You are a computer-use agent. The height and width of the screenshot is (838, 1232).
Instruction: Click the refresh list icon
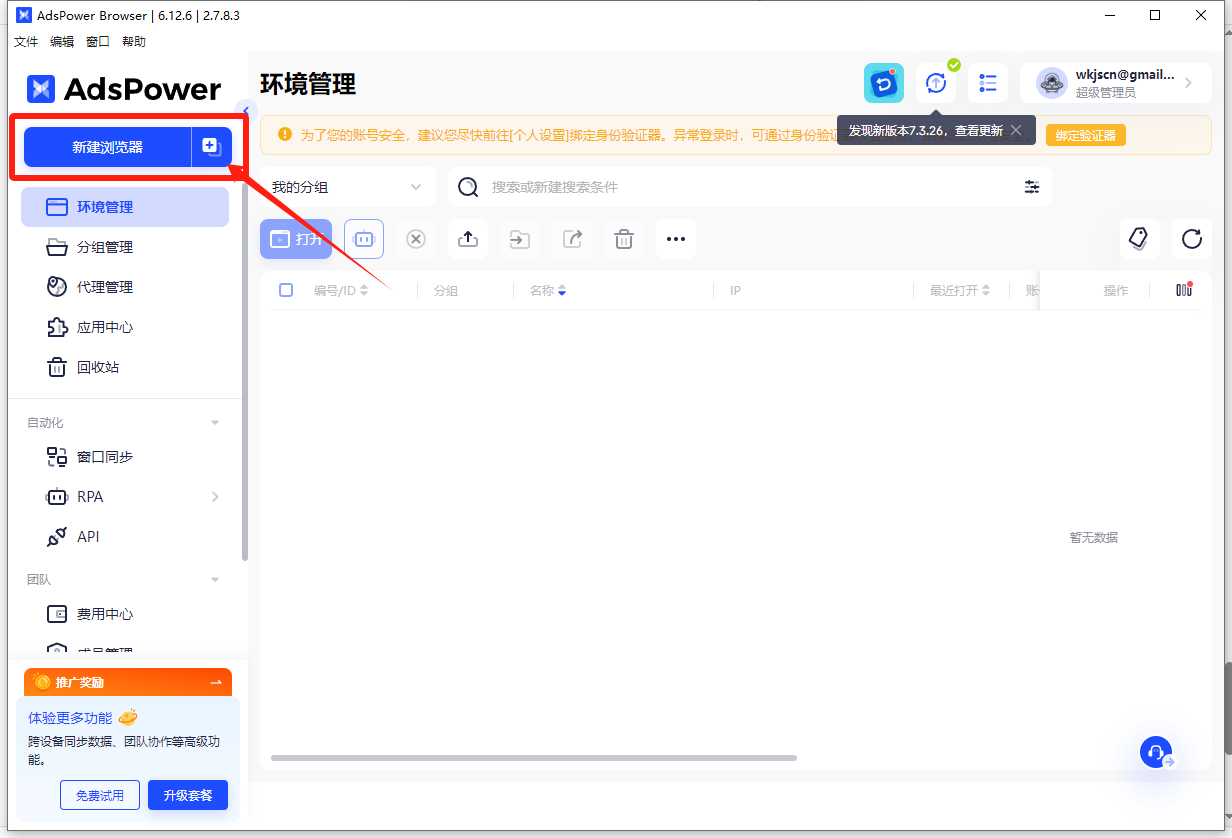click(x=1192, y=238)
